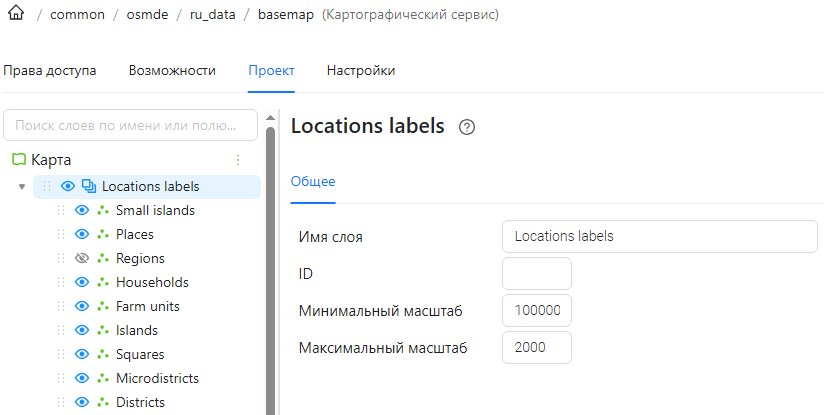The height and width of the screenshot is (415, 824).
Task: Hide the Small islands layer
Action: click(x=81, y=210)
